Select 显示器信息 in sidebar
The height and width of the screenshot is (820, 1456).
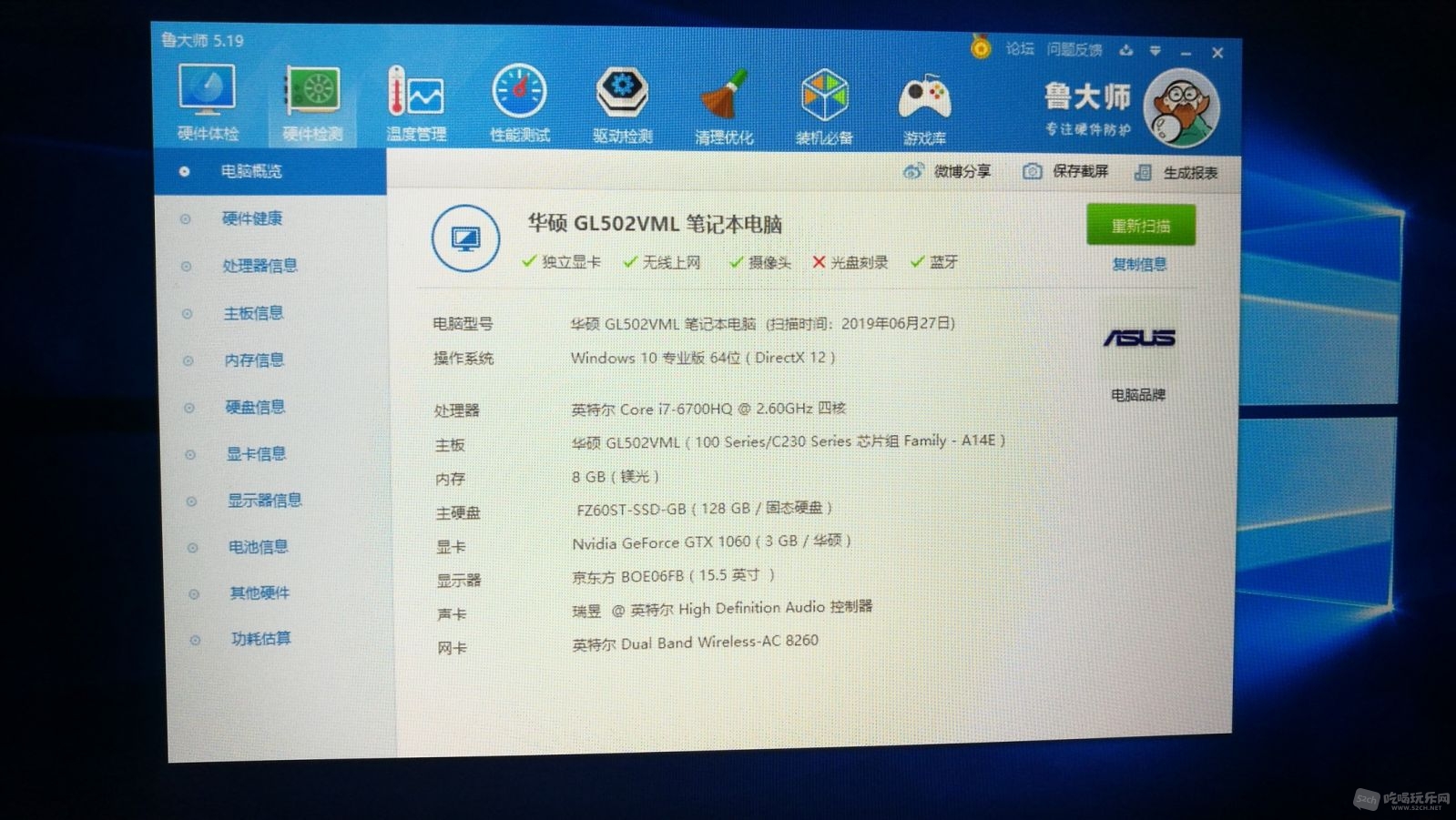(265, 500)
